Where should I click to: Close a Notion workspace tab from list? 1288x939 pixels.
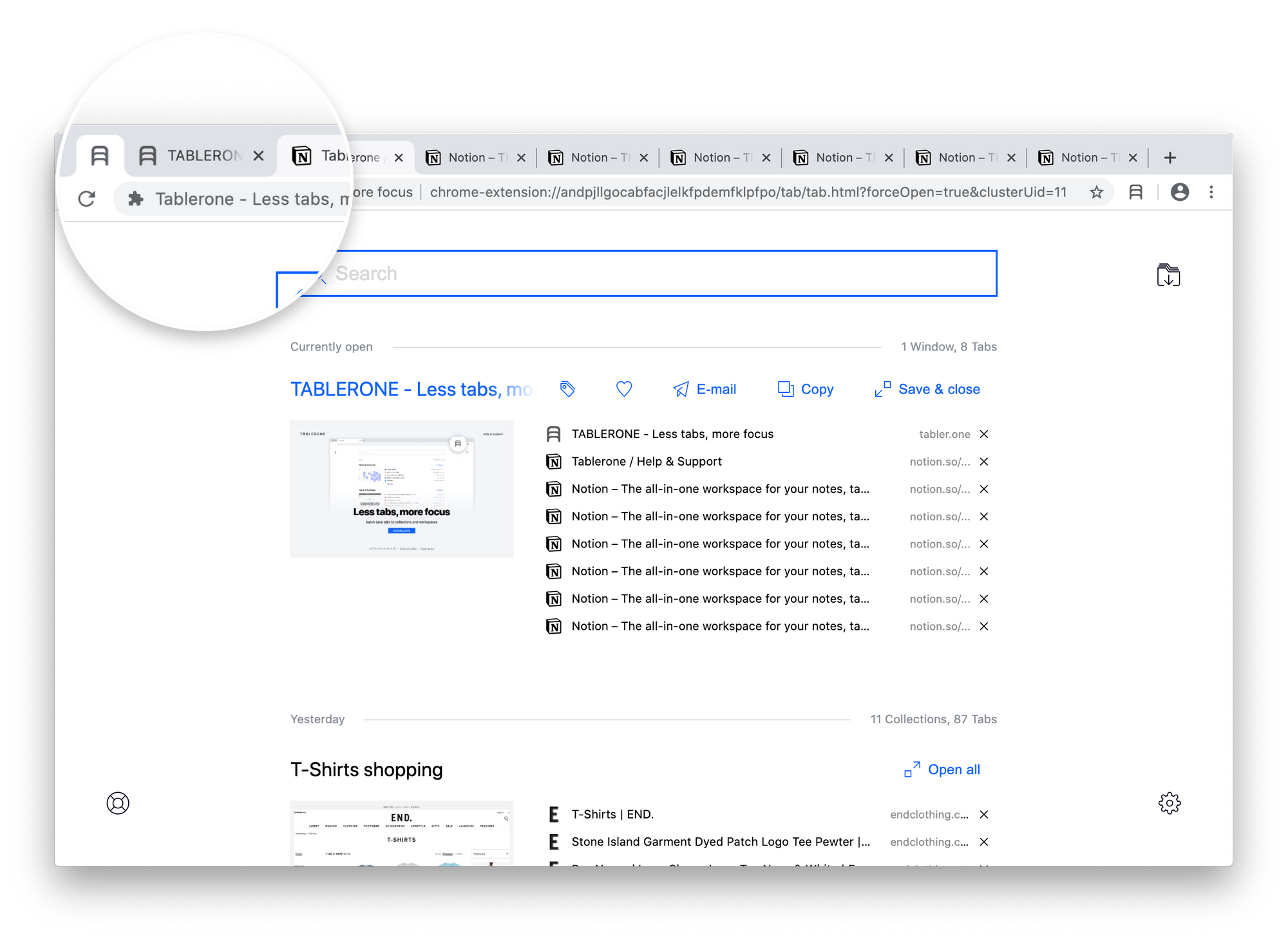985,489
